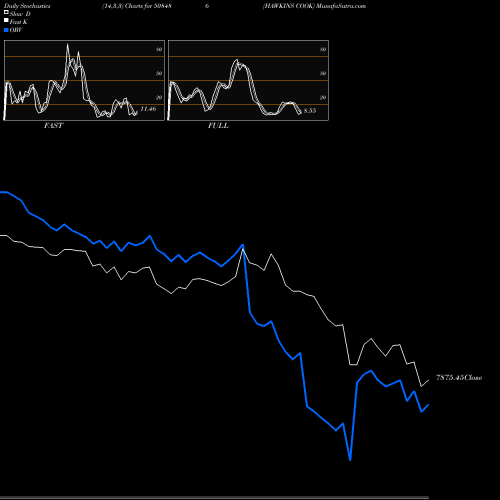
Task: Click the 'FAST' label under left chart
Action: [x=53, y=126]
